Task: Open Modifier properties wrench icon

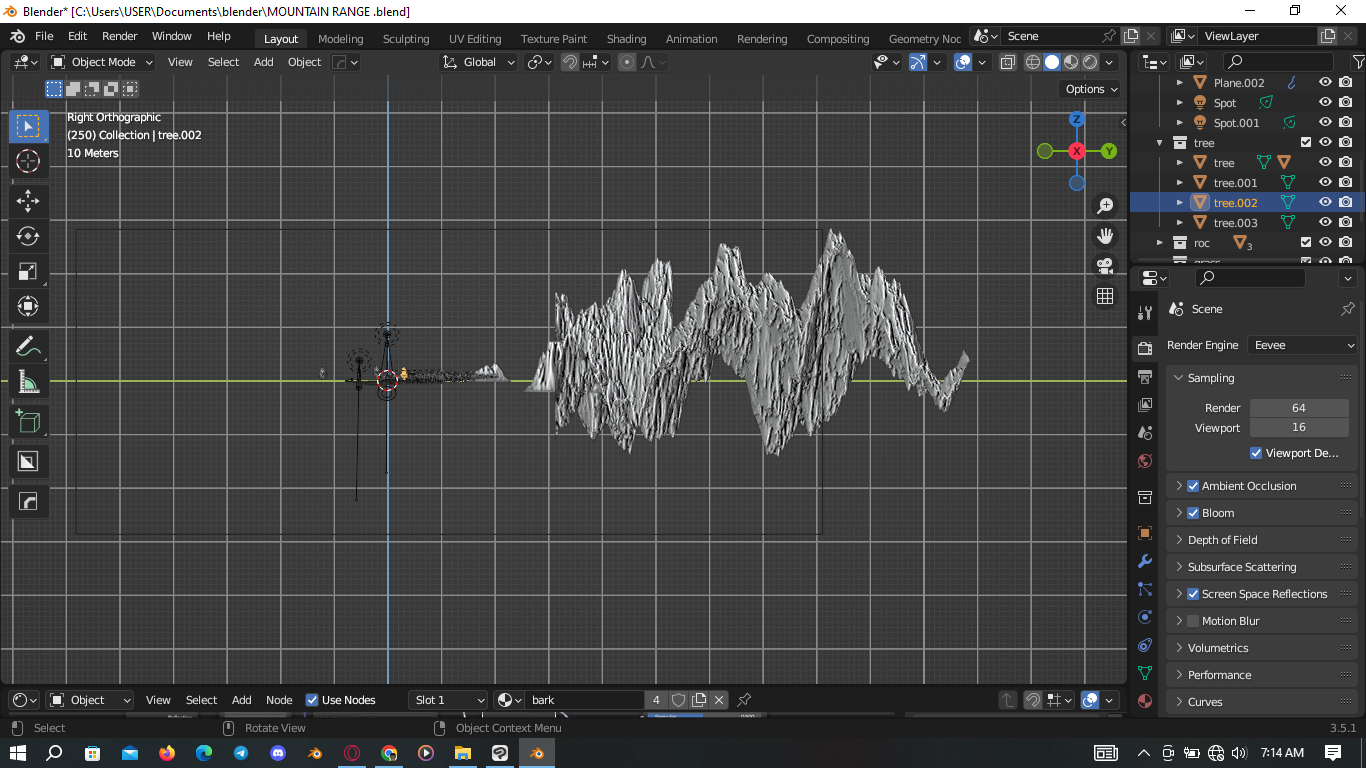Action: coord(1145,561)
